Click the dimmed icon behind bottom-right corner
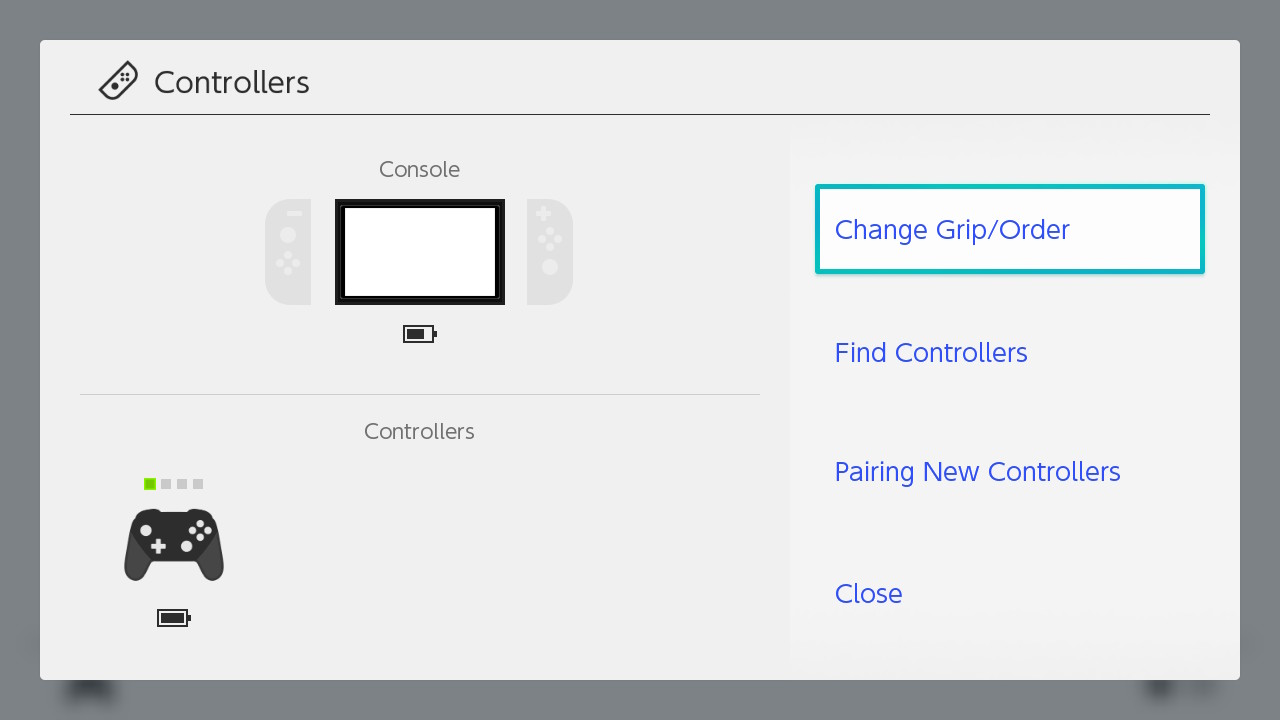Screen dimensions: 1280x720 [x=1160, y=688]
